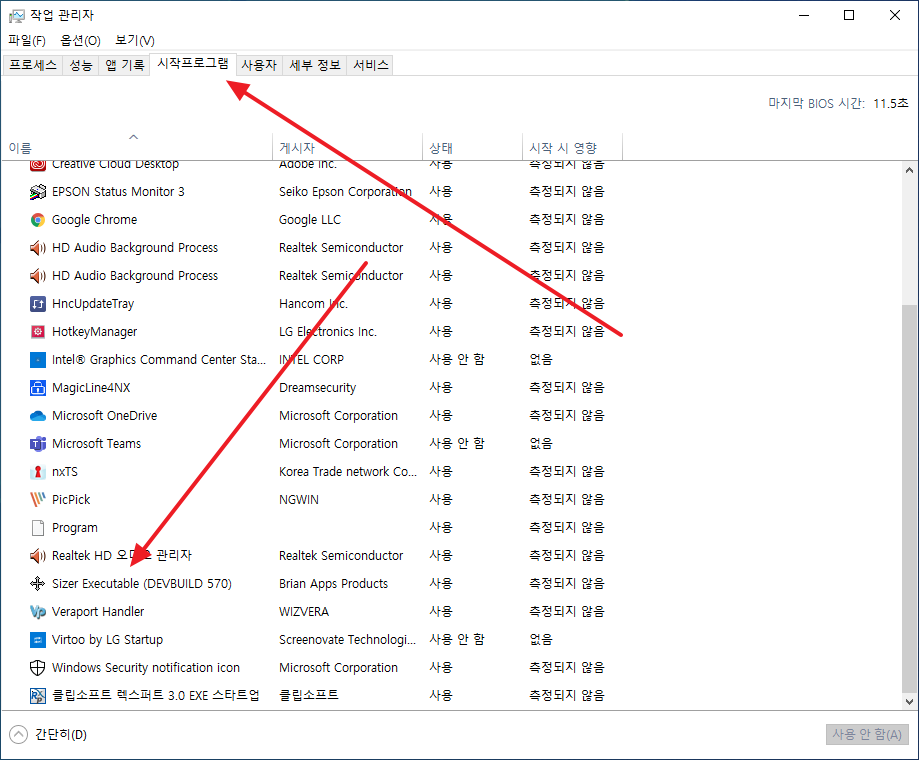The height and width of the screenshot is (760, 919).
Task: Click the HotkeyManager icon
Action: tap(38, 332)
